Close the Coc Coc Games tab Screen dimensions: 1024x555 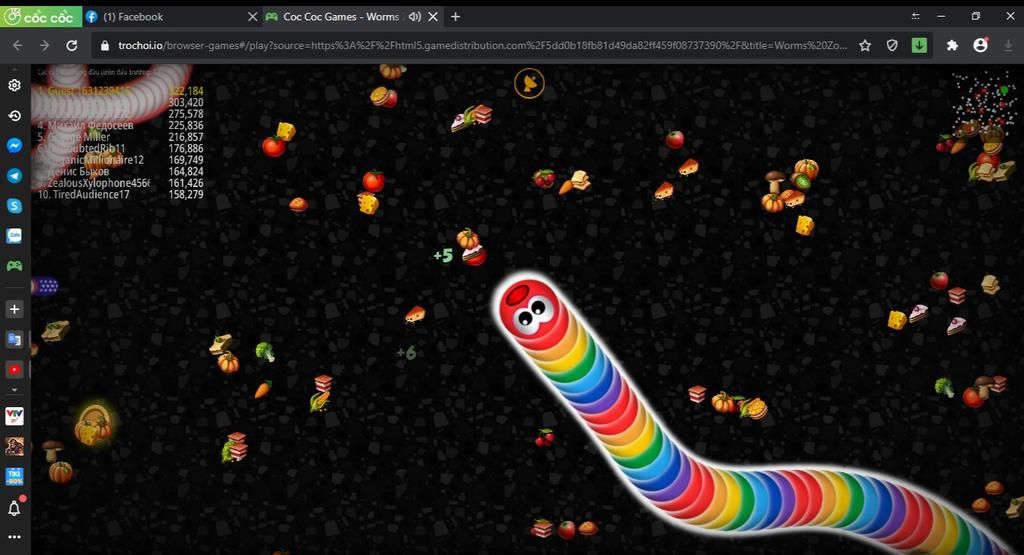(433, 17)
